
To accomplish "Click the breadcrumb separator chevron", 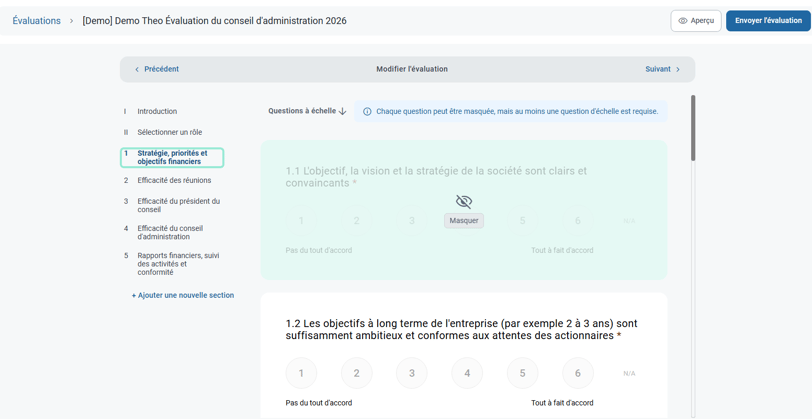I will click(x=71, y=21).
